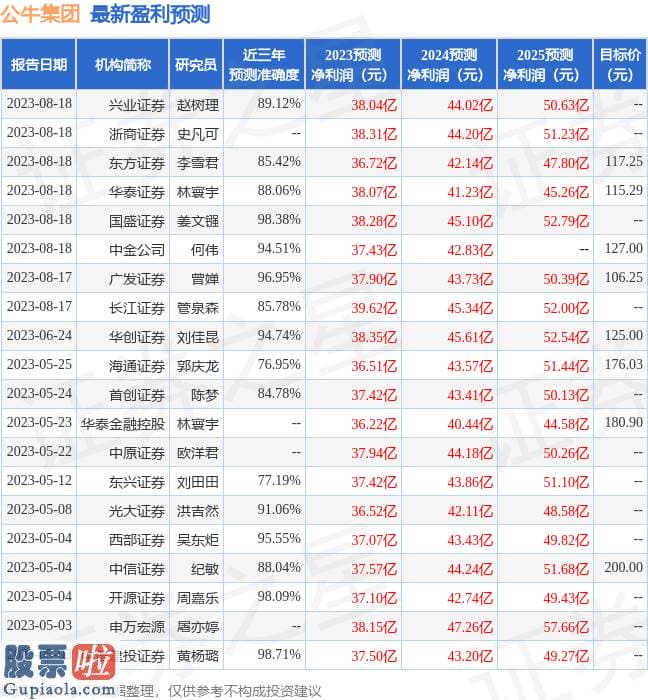Click the 近三年预测准确度 column header
This screenshot has height=700, width=648.
coord(264,65)
